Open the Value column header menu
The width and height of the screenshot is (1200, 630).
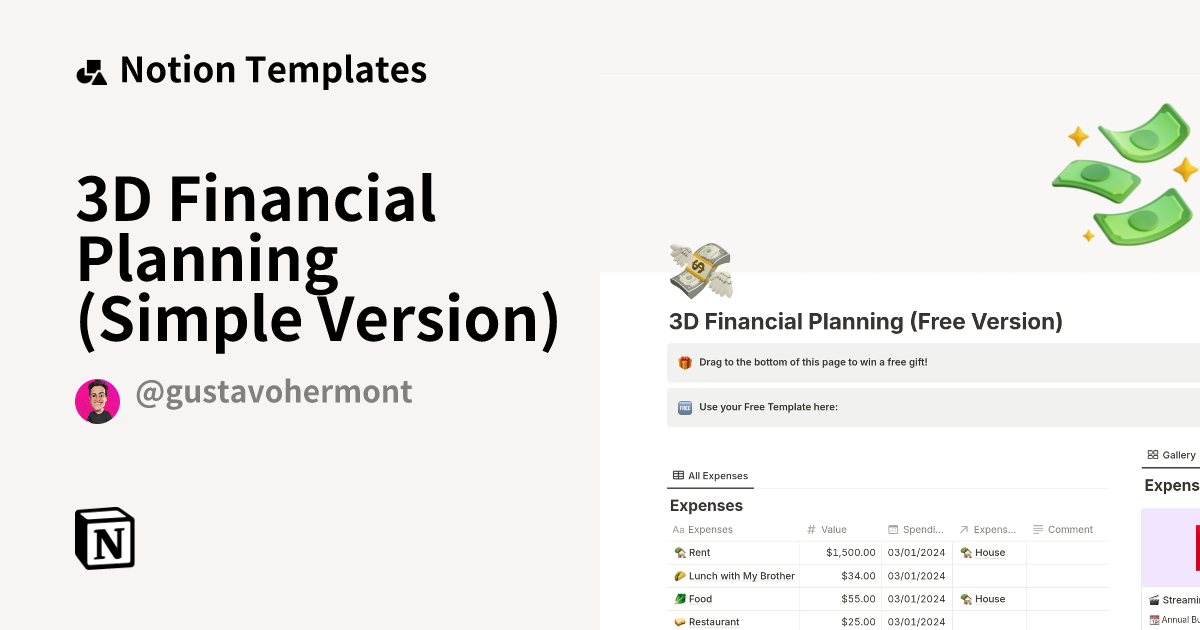tap(834, 529)
